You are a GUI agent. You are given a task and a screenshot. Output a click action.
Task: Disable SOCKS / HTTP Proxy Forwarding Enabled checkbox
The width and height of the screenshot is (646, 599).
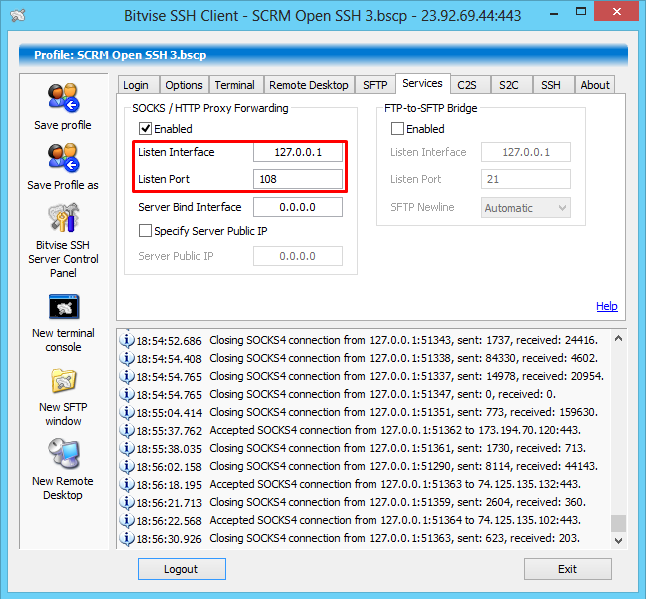coord(145,129)
